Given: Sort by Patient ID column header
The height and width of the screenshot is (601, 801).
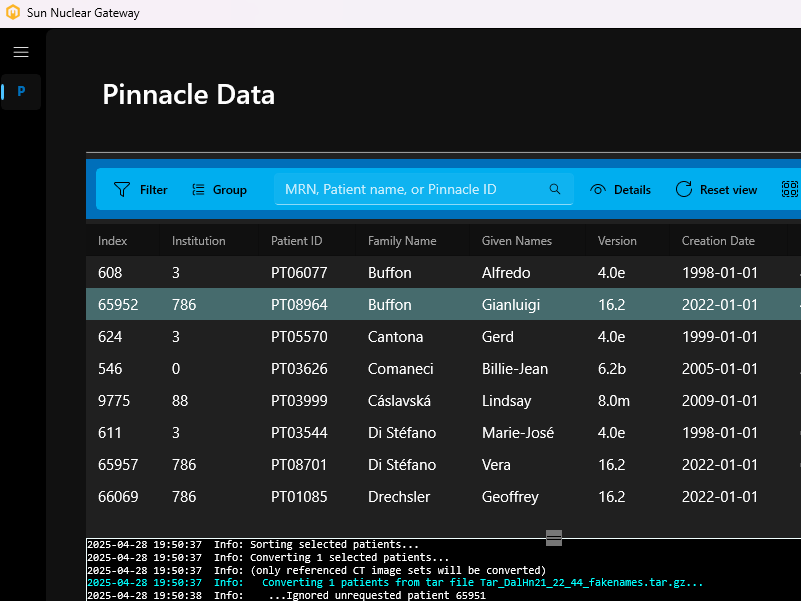Looking at the screenshot, I should [x=296, y=241].
